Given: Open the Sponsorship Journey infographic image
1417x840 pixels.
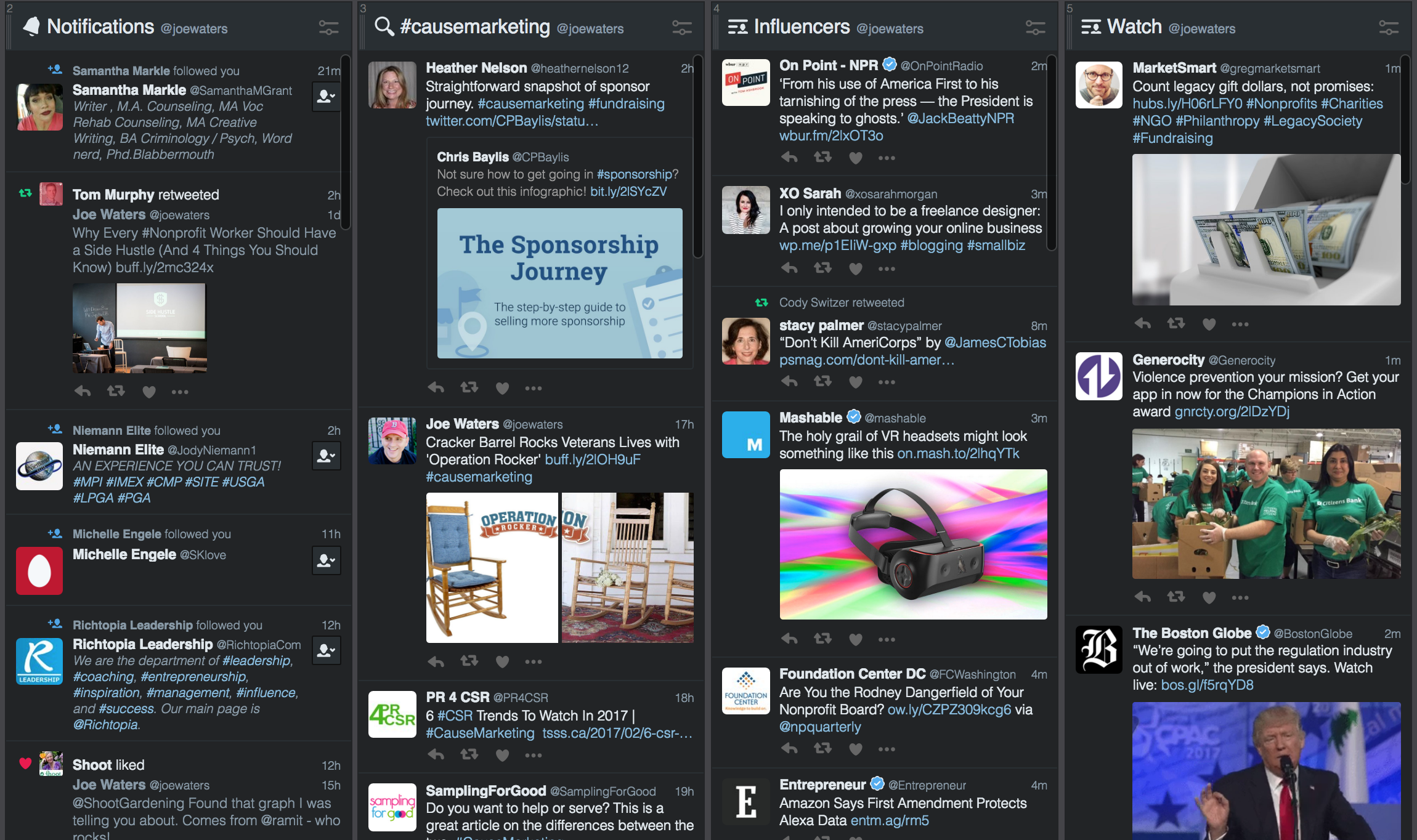Looking at the screenshot, I should [559, 283].
